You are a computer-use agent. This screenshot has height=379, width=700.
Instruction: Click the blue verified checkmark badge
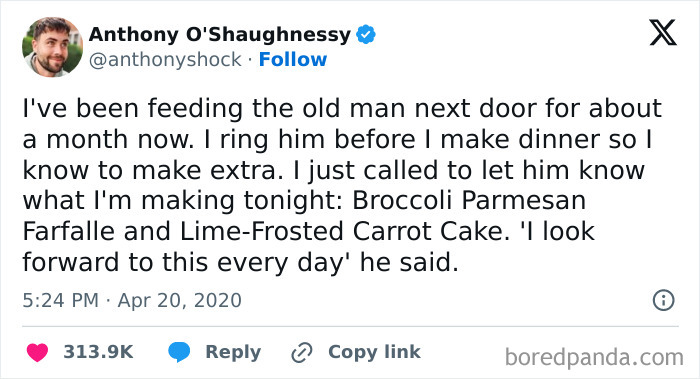point(366,34)
